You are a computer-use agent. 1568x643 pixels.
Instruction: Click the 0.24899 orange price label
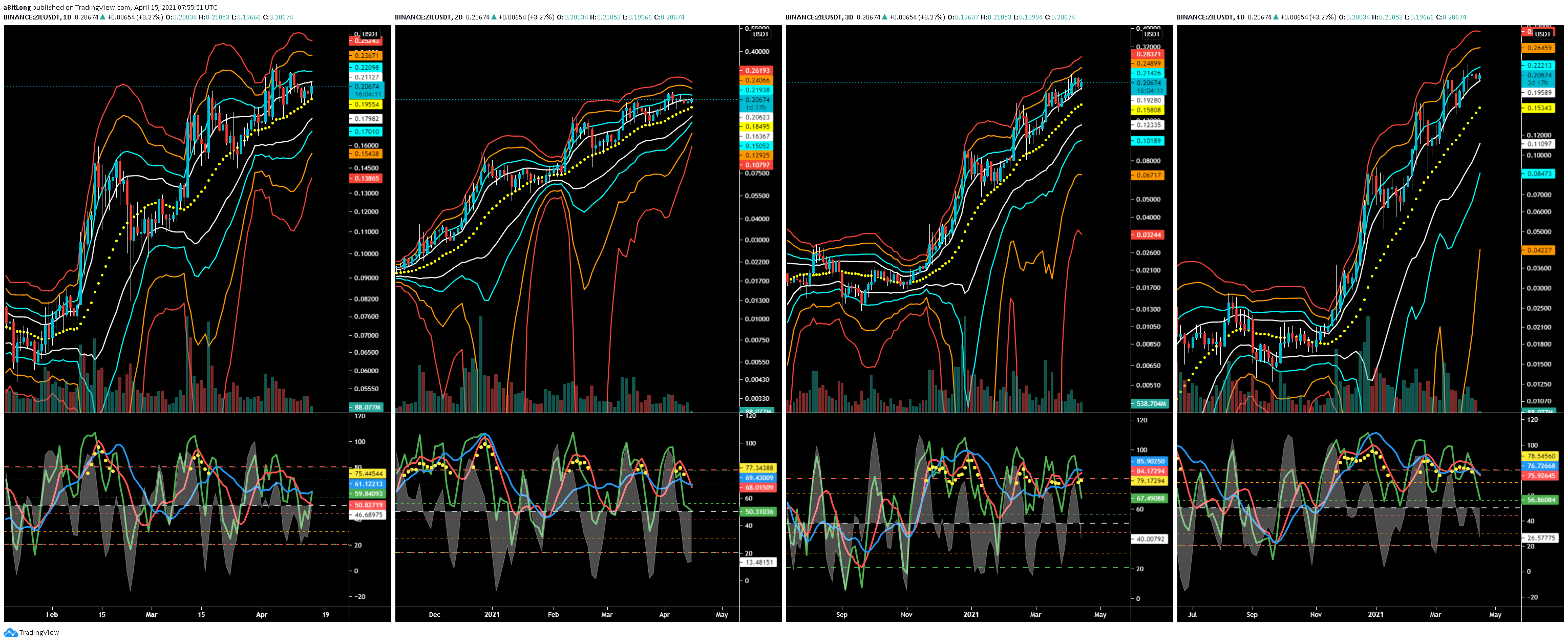[1148, 63]
